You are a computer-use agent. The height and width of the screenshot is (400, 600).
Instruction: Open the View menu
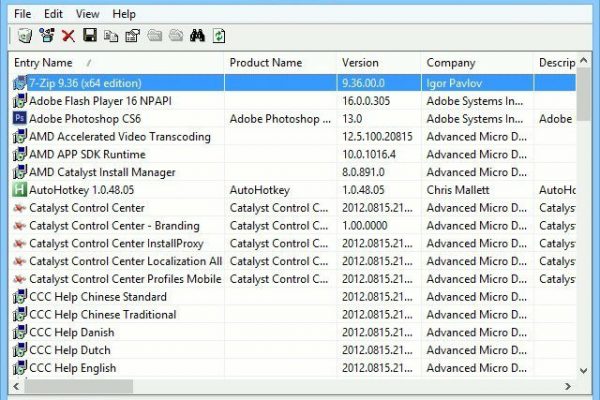point(87,14)
